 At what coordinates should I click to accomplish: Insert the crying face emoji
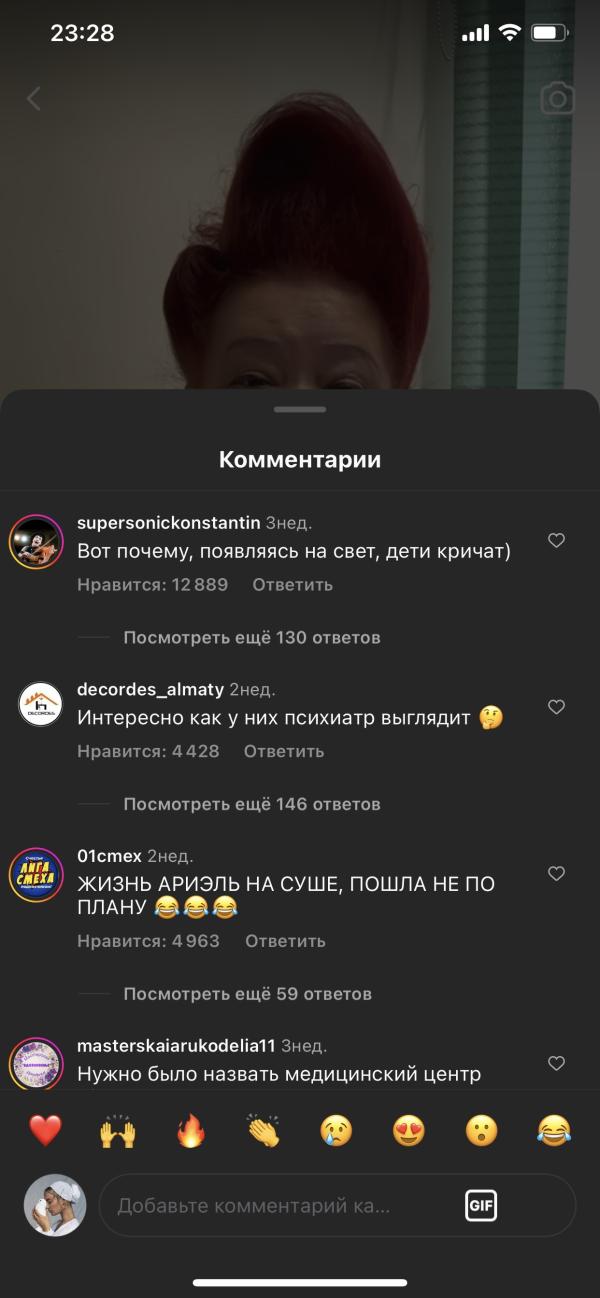[336, 1131]
